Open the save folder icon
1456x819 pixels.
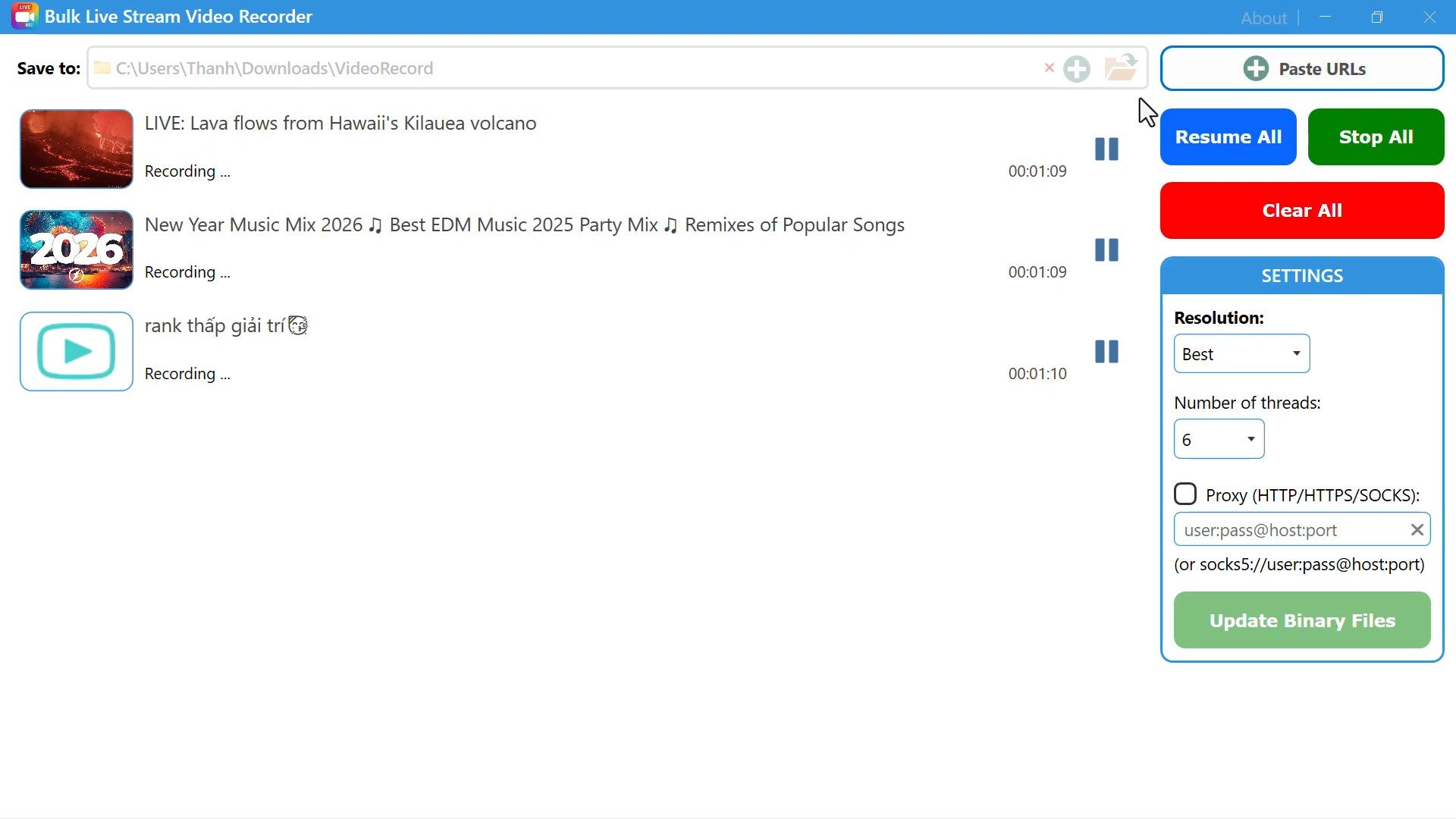pyautogui.click(x=1121, y=68)
